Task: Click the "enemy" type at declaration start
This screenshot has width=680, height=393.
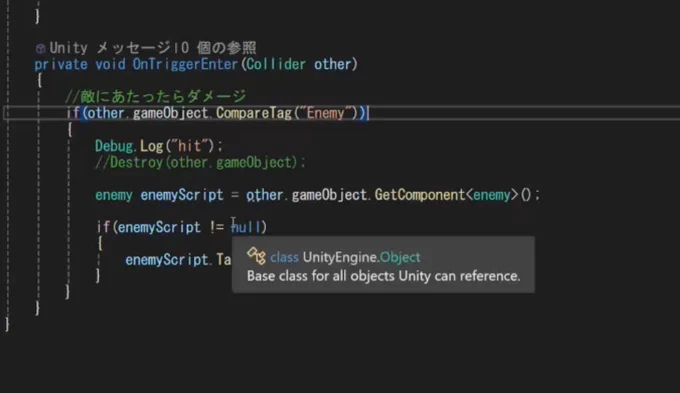Action: coord(114,195)
